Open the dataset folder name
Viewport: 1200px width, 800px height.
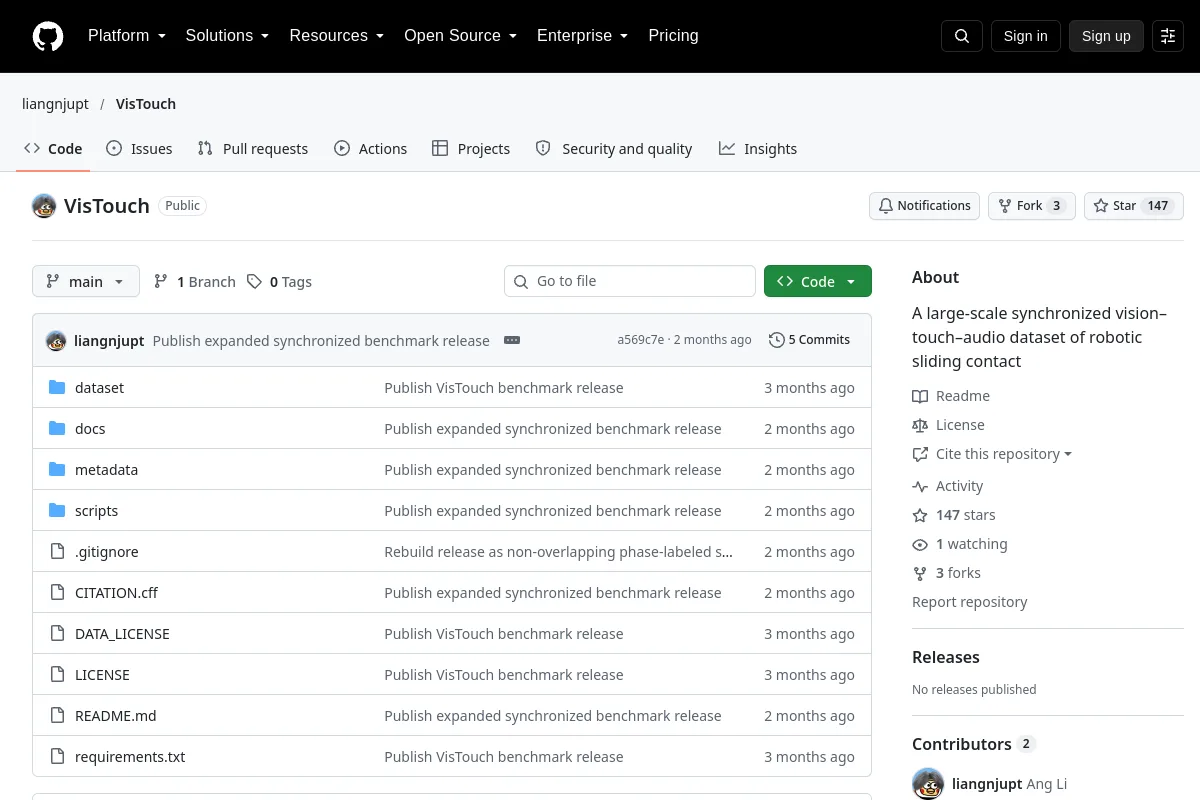tap(99, 388)
